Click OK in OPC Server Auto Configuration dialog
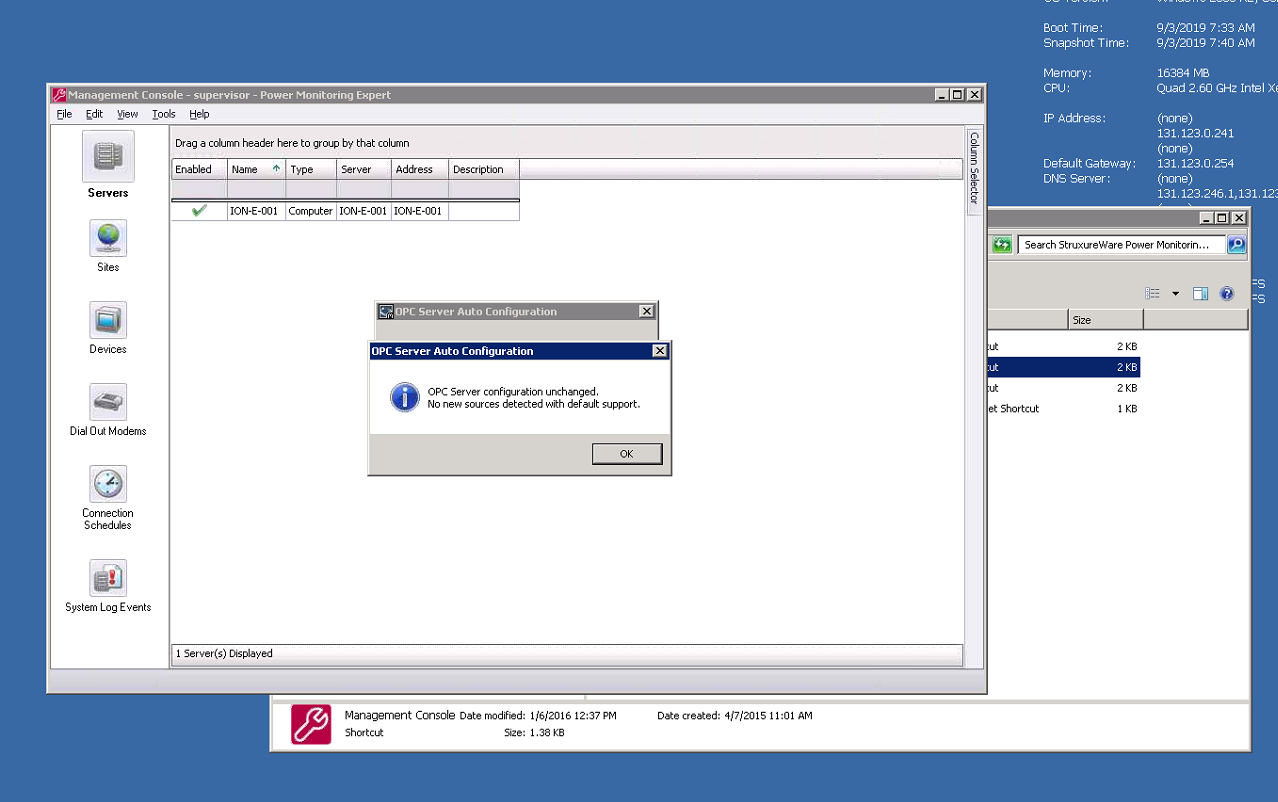This screenshot has width=1278, height=802. tap(627, 454)
